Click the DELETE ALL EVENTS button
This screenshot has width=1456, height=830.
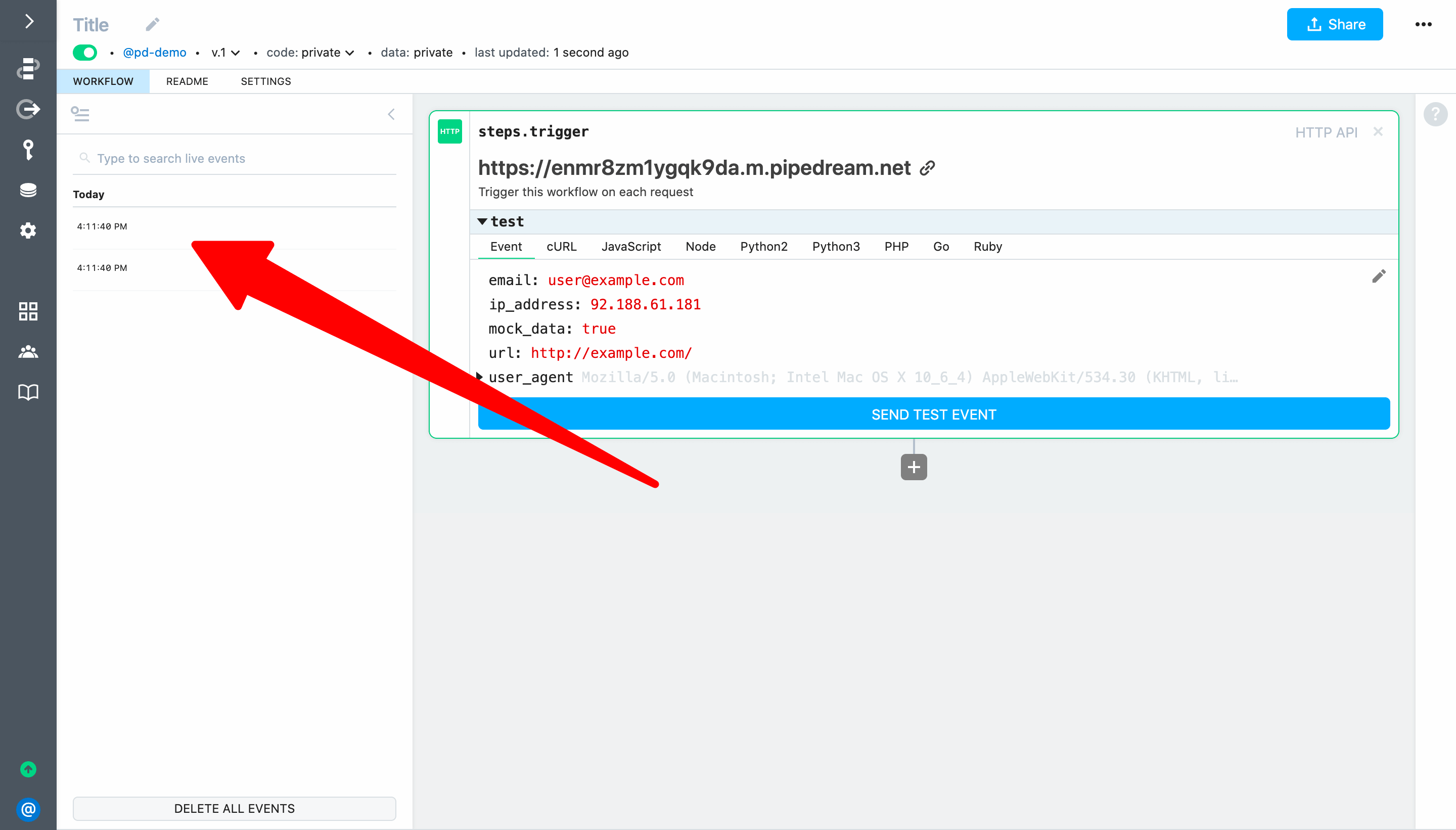(x=234, y=808)
